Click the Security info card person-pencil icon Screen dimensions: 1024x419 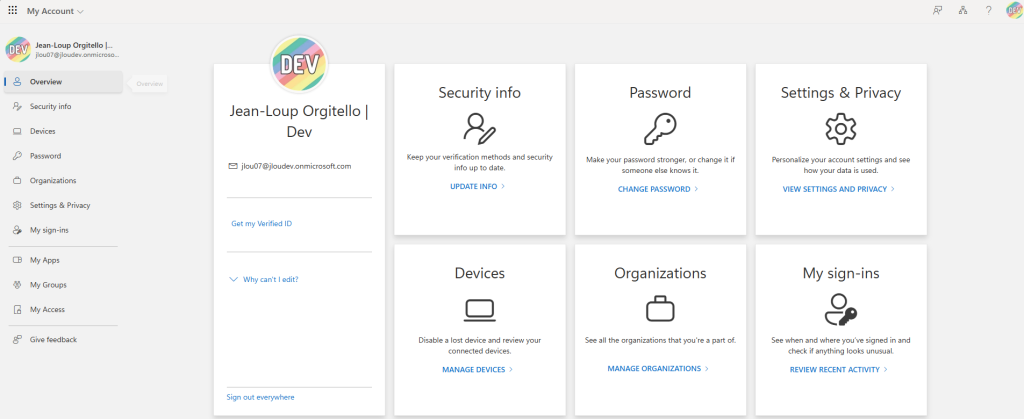[x=479, y=128]
